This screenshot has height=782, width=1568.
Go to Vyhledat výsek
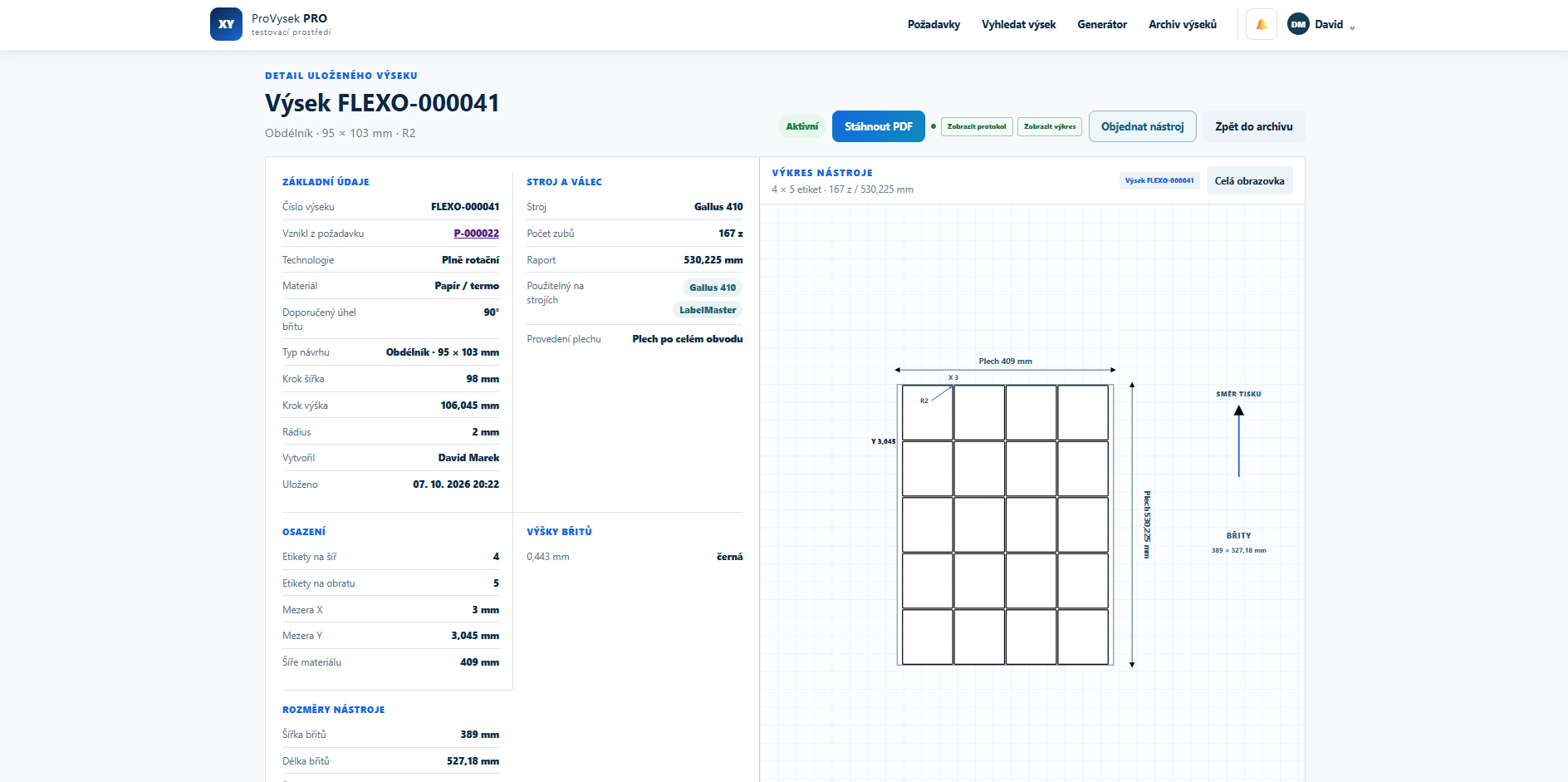(x=1018, y=24)
